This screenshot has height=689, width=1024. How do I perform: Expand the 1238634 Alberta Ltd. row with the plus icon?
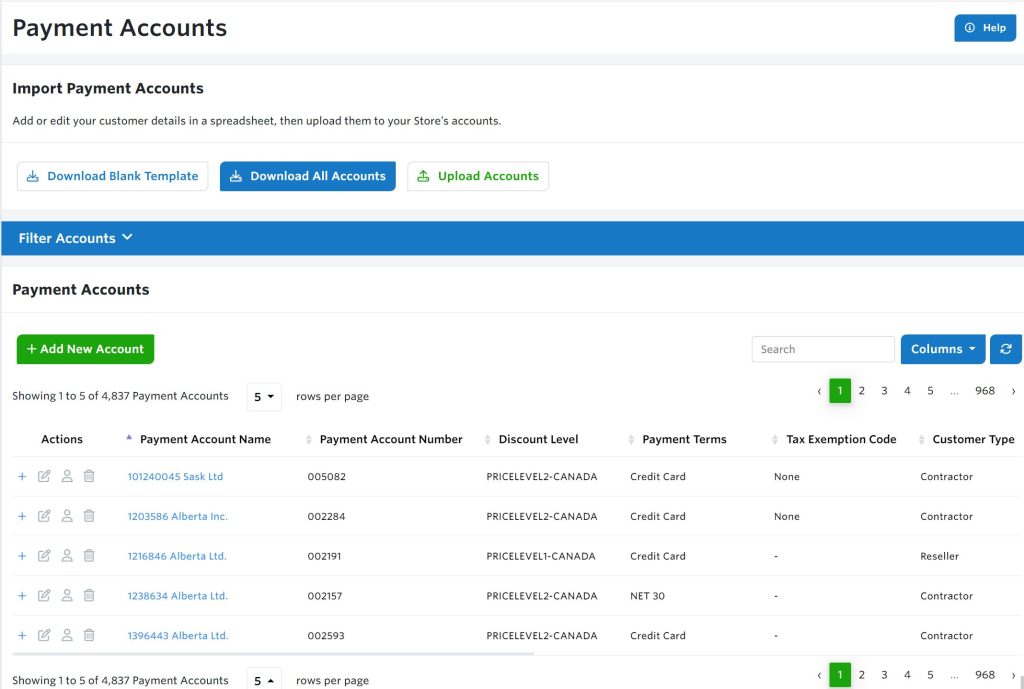tap(22, 596)
